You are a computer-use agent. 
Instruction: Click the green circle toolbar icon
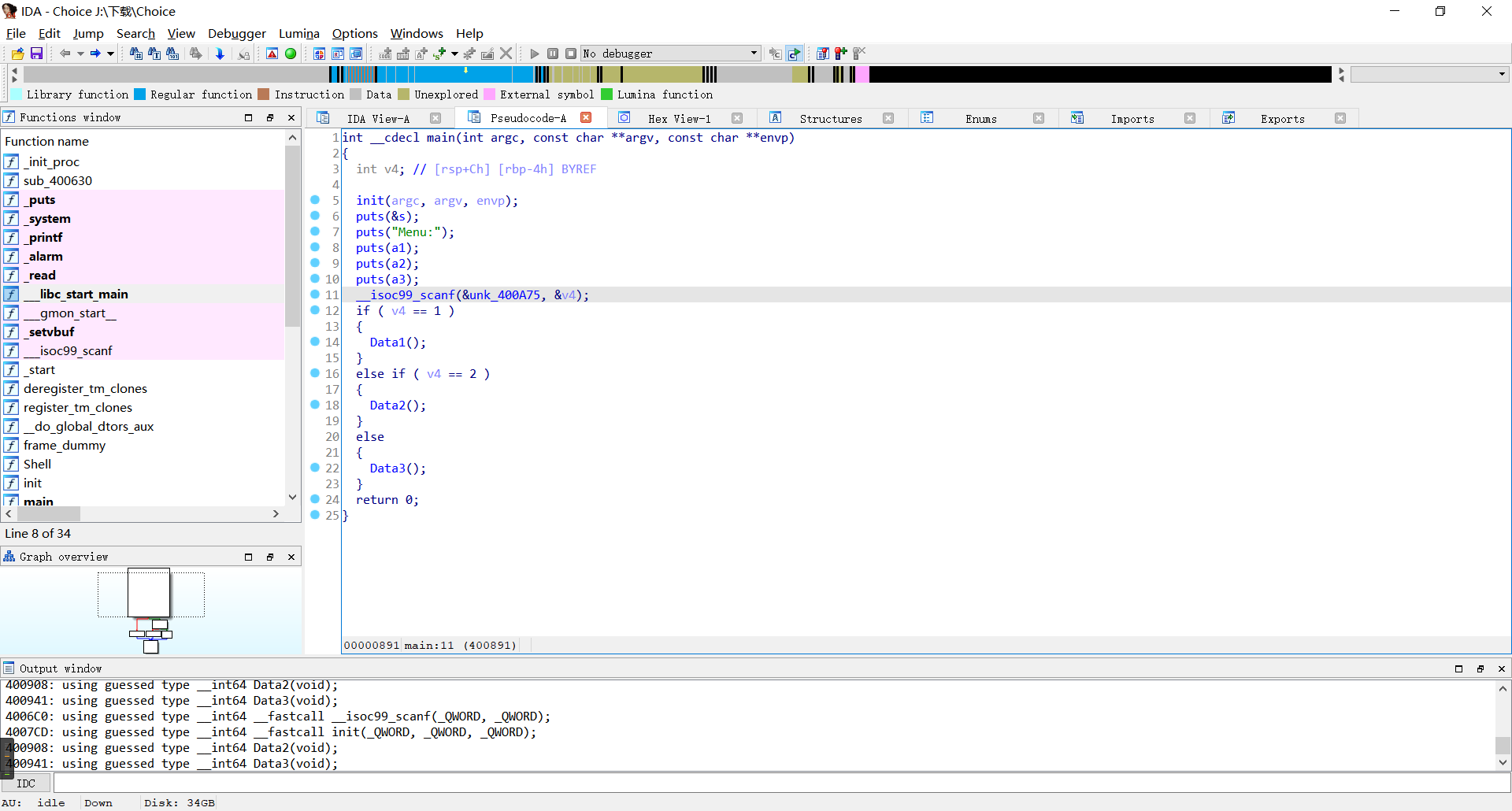[x=291, y=54]
